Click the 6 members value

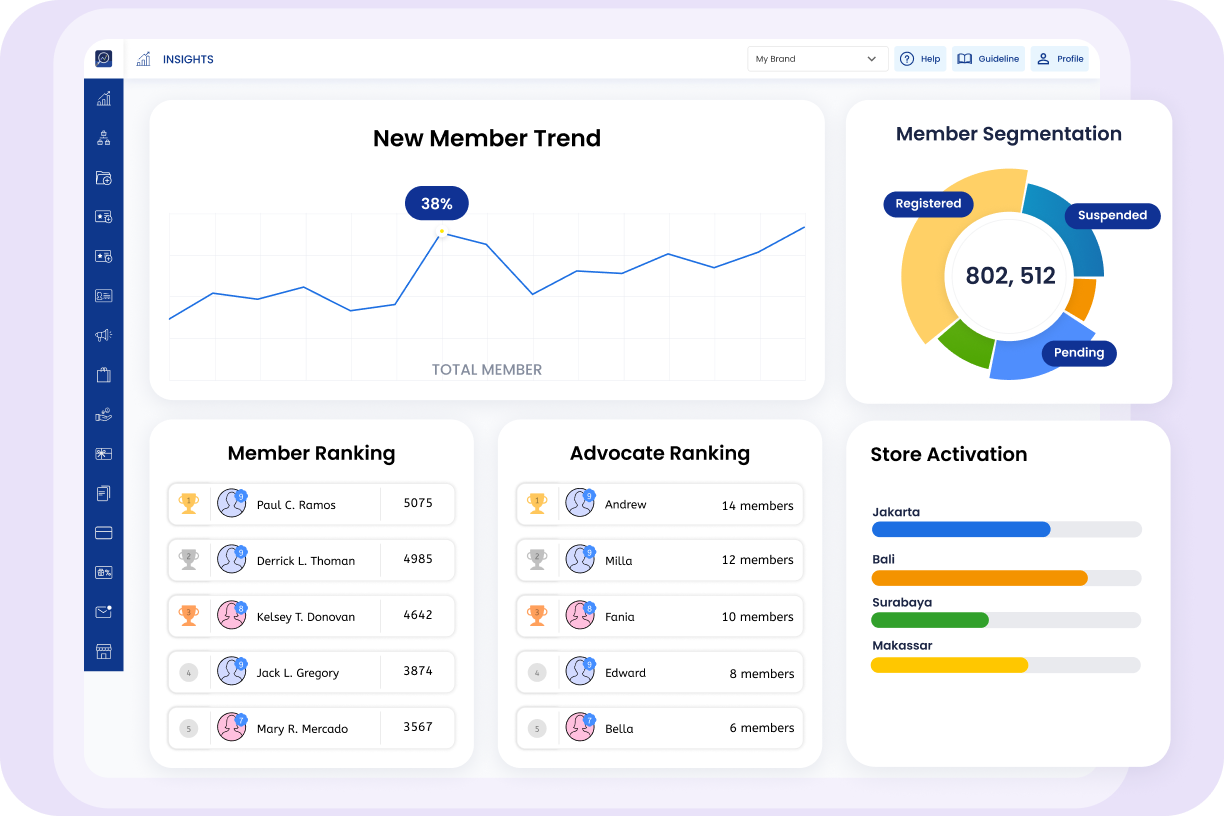762,728
